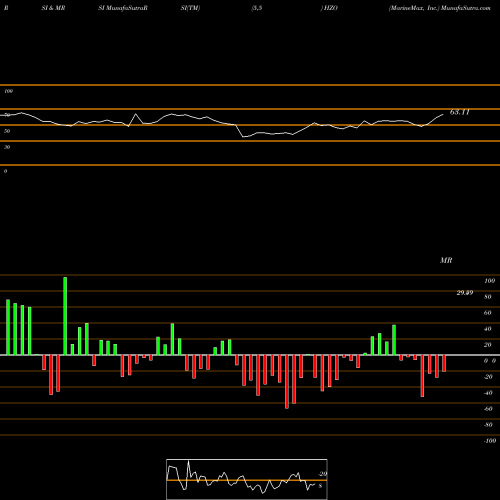Click the MR axis label -80

pyautogui.click(x=488, y=425)
